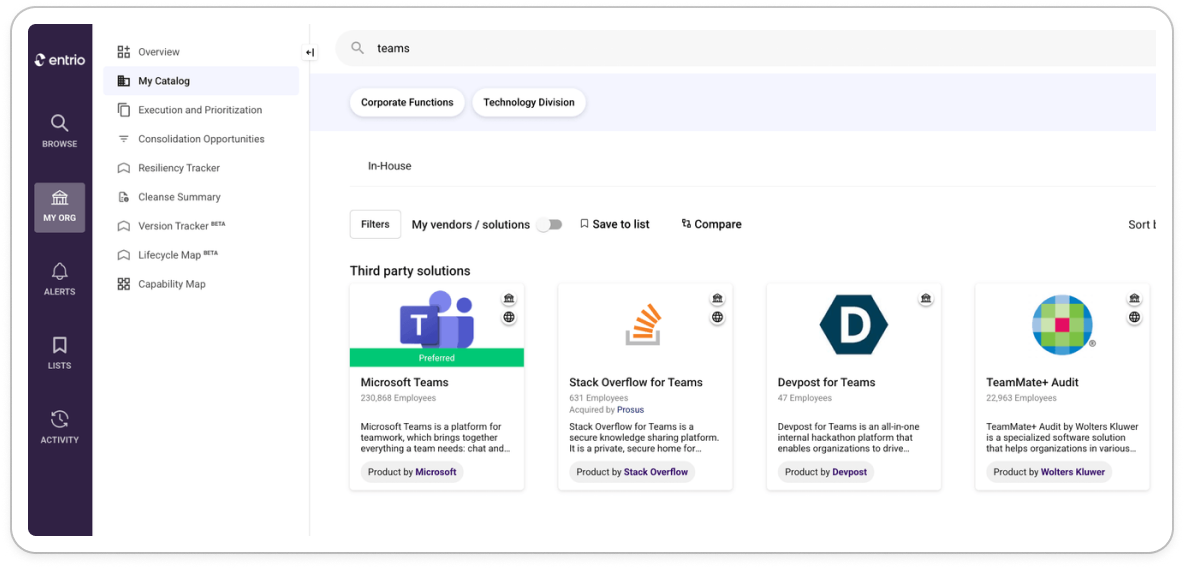Toggle My vendors / solutions switch

(x=549, y=225)
